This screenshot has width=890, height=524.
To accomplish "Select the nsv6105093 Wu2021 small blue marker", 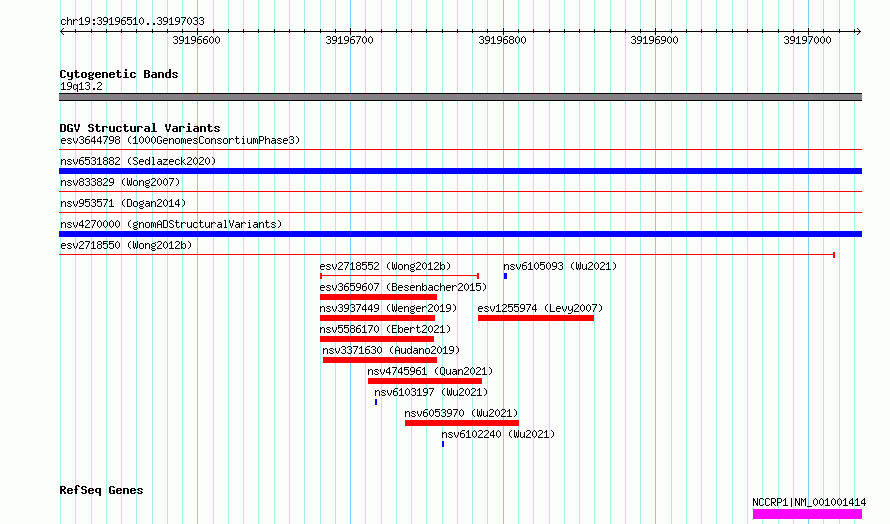I will click(x=505, y=276).
